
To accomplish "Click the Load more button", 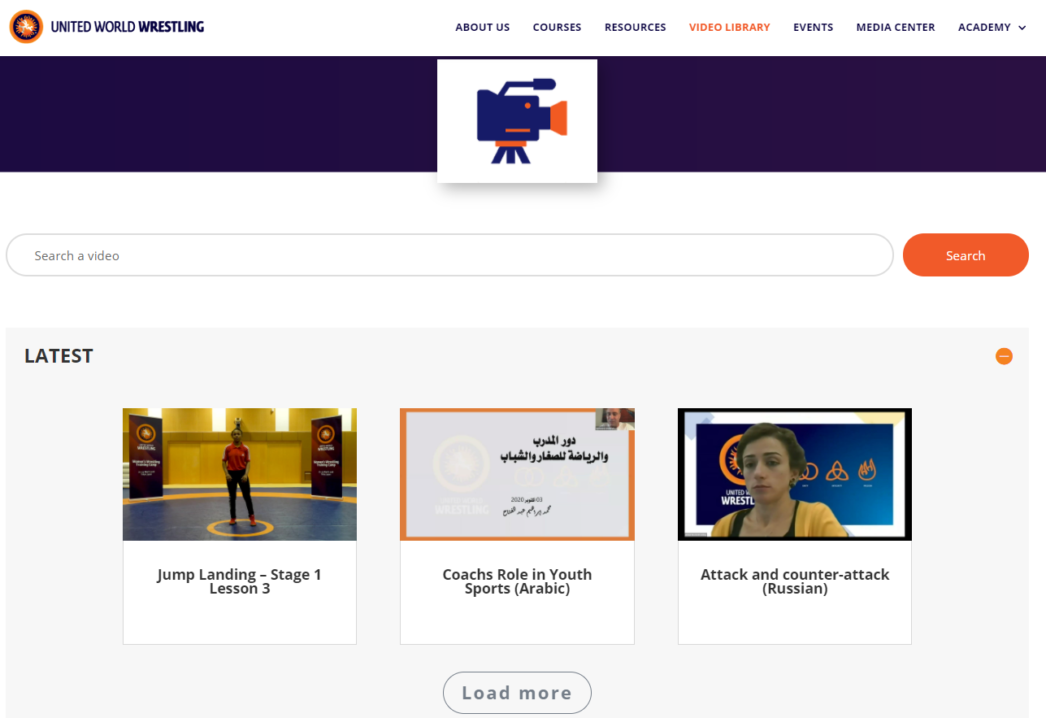I will (x=517, y=693).
